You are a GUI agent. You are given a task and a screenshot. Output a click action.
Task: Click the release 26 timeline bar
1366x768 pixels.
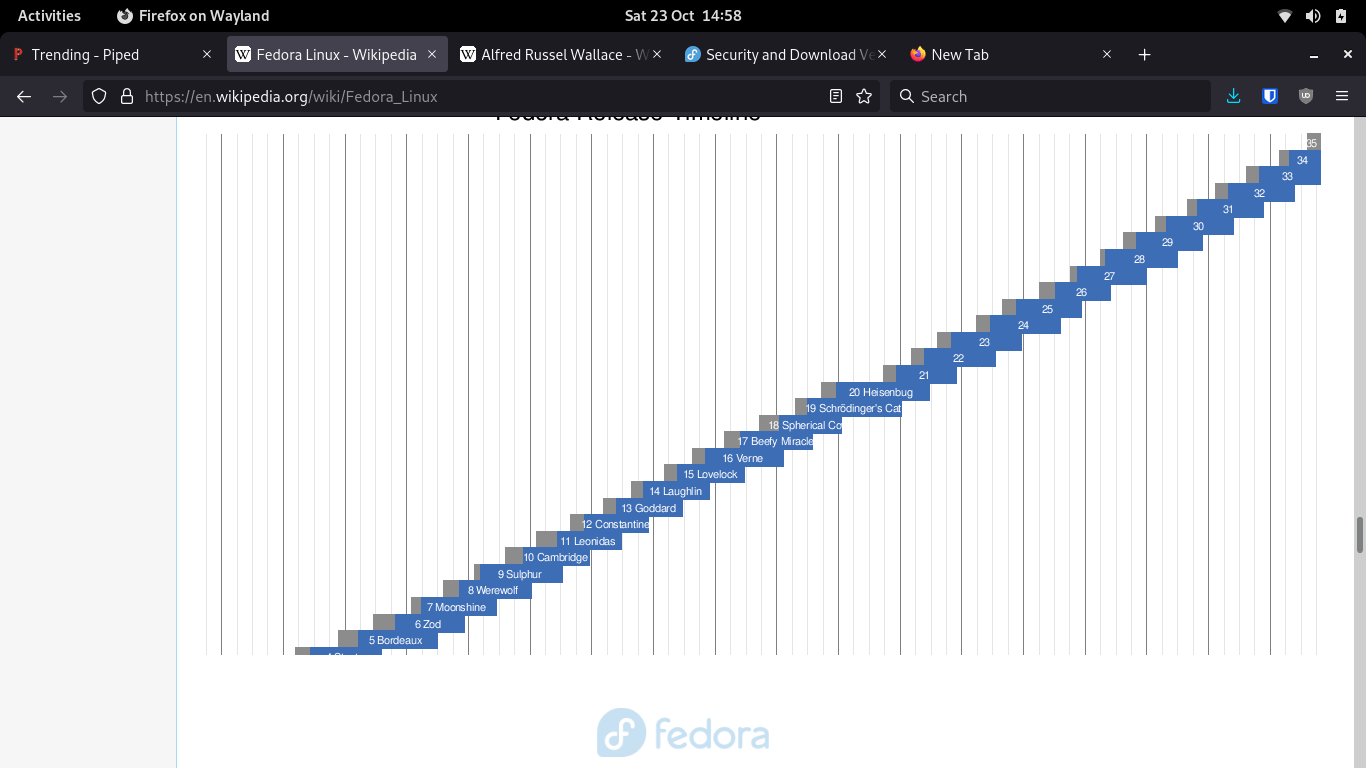coord(1083,292)
